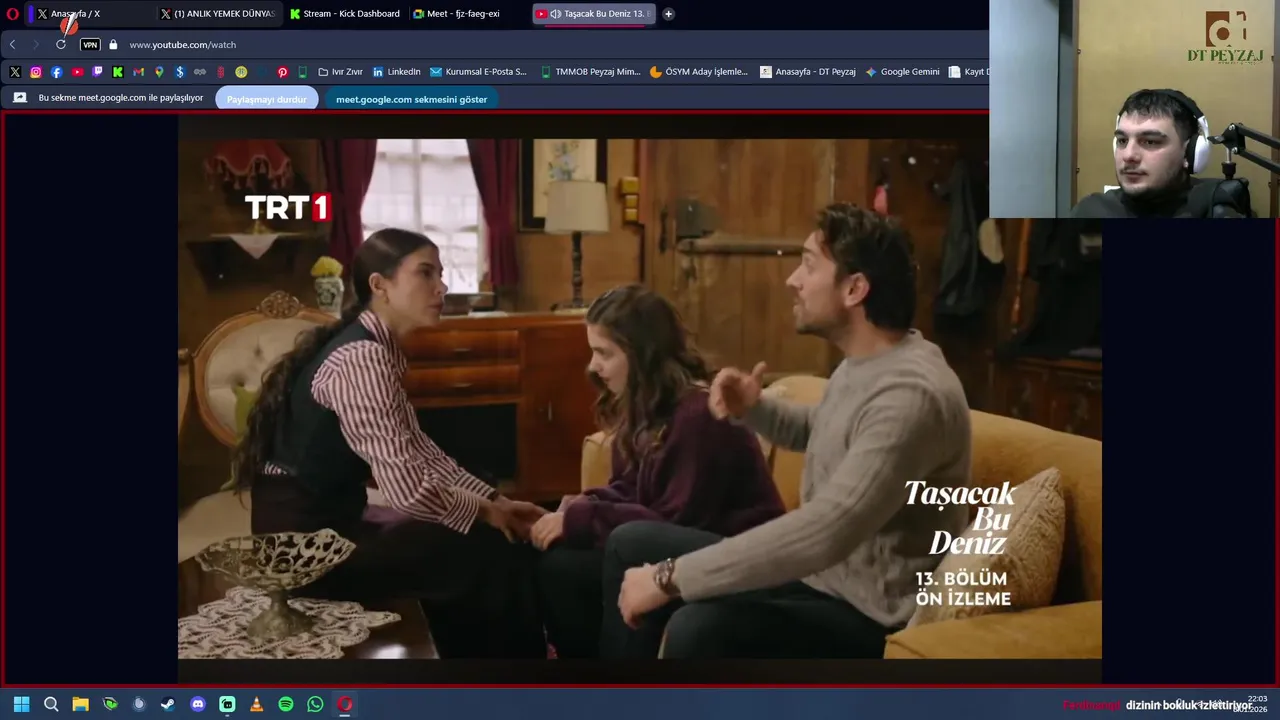The image size is (1280, 720).
Task: Open a new tab with plus button
Action: coord(668,14)
